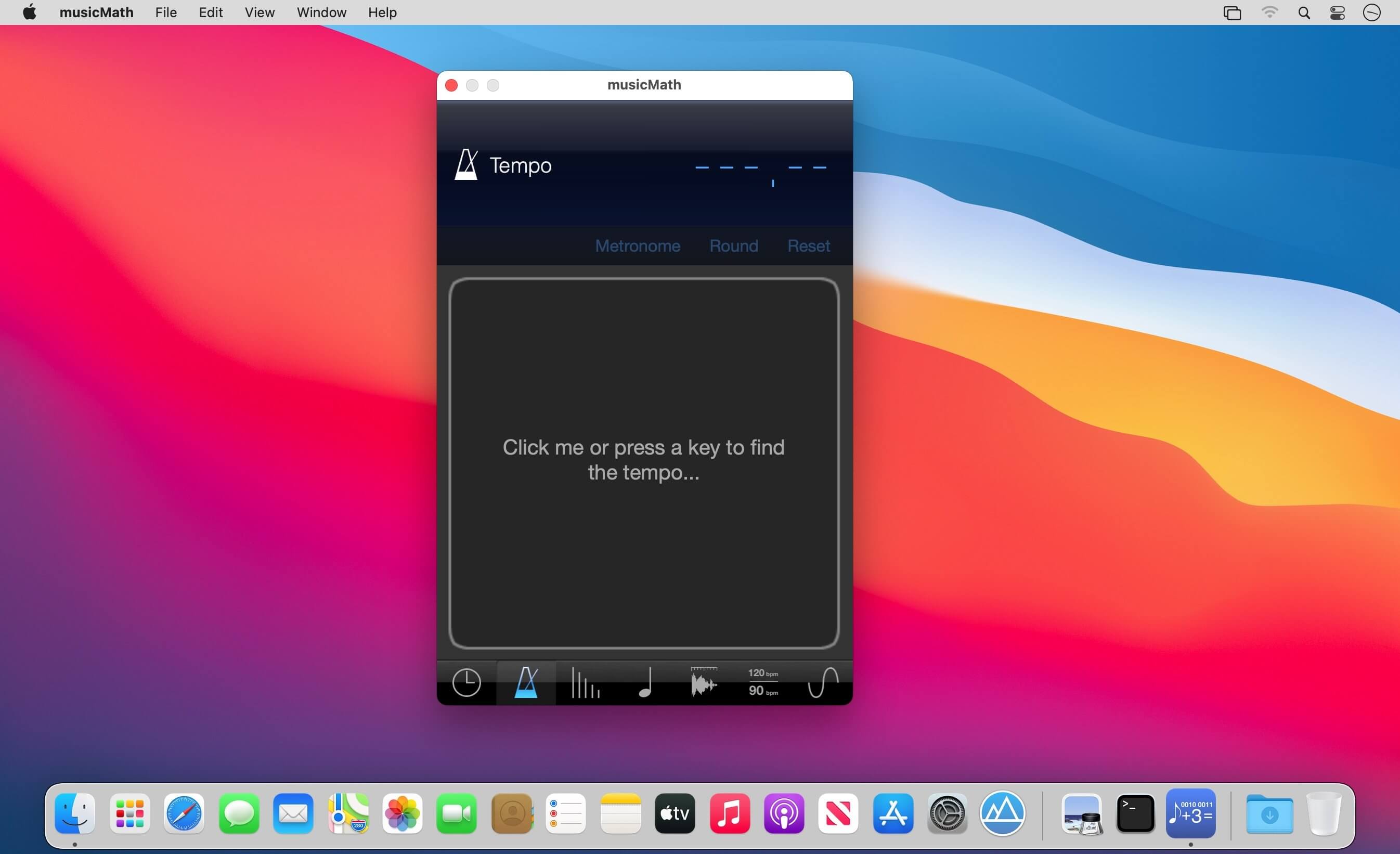The height and width of the screenshot is (854, 1400).
Task: Select the metronome tempo tab icon
Action: (526, 682)
